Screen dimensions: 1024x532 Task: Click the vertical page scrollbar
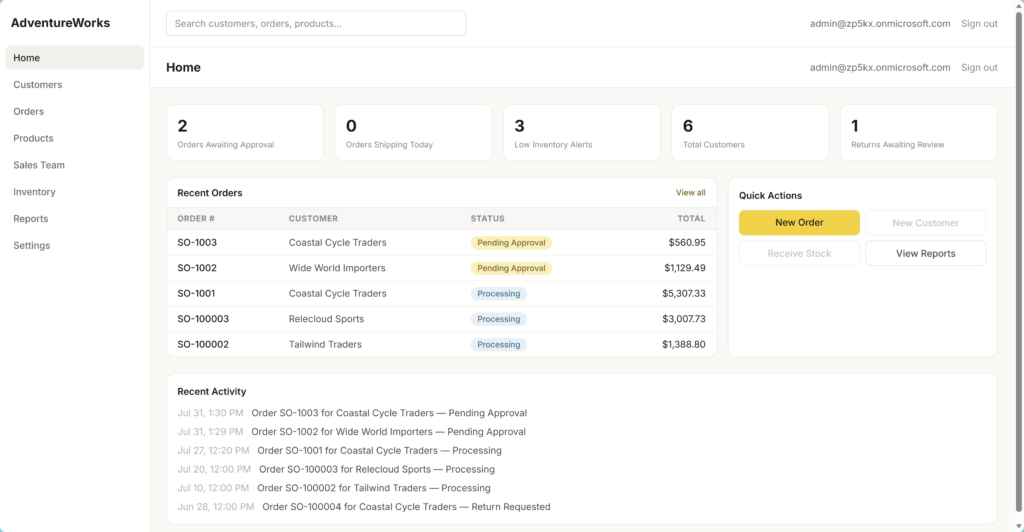point(1019,261)
